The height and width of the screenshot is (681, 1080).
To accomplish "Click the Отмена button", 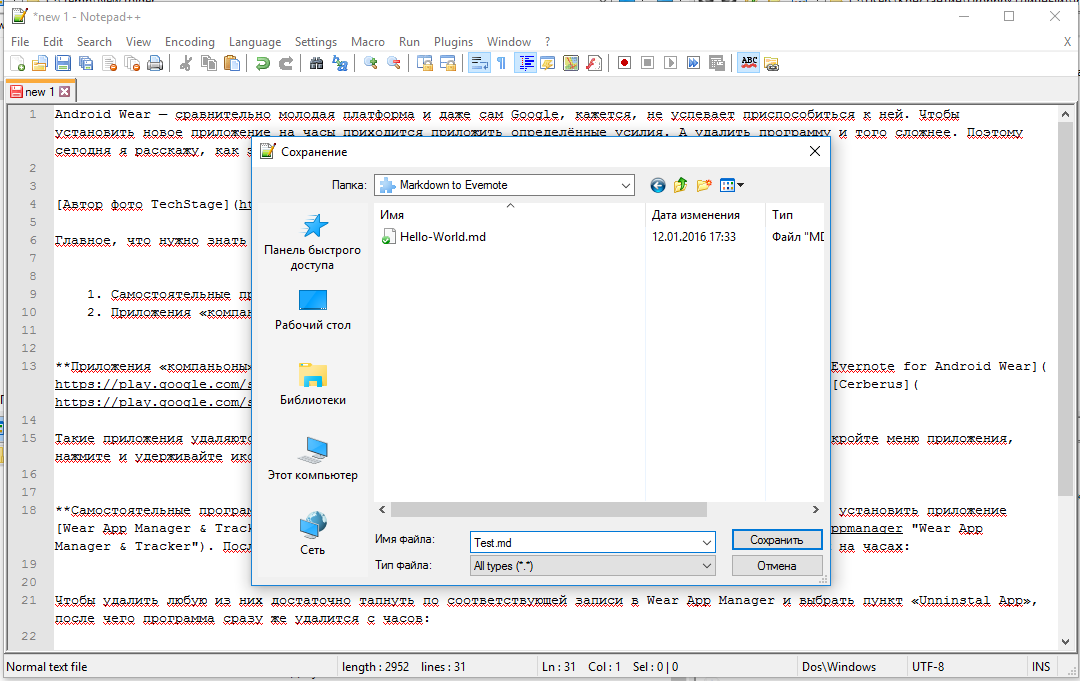I will [777, 566].
